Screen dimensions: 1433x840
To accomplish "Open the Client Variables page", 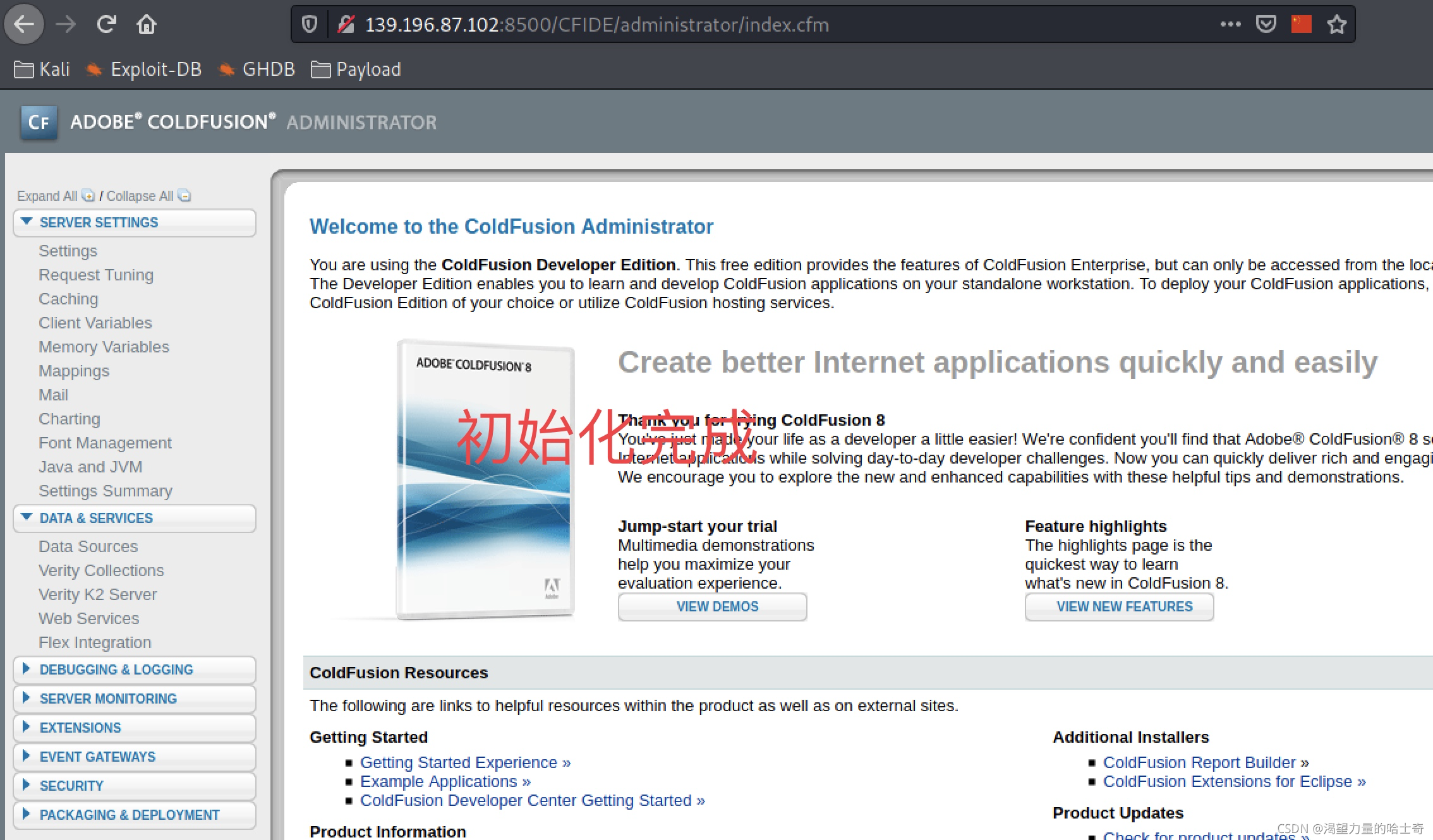I will pyautogui.click(x=95, y=323).
